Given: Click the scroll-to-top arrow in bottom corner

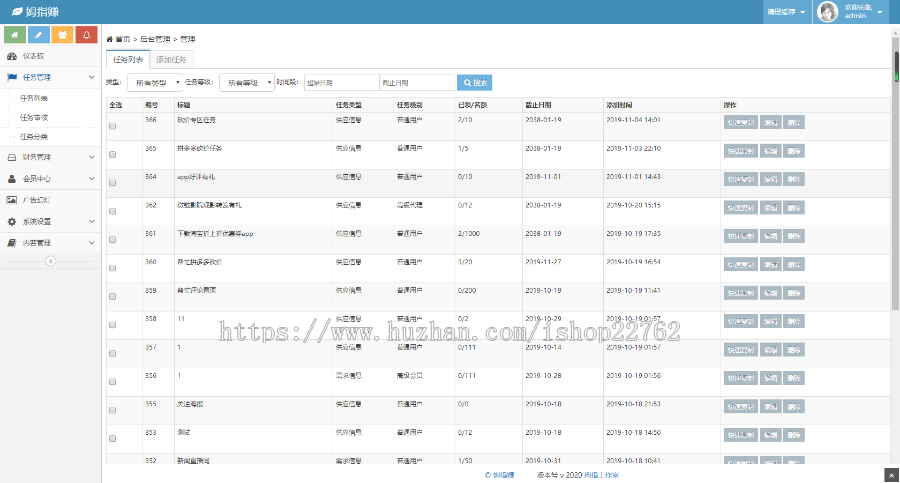Looking at the screenshot, I should [890, 475].
